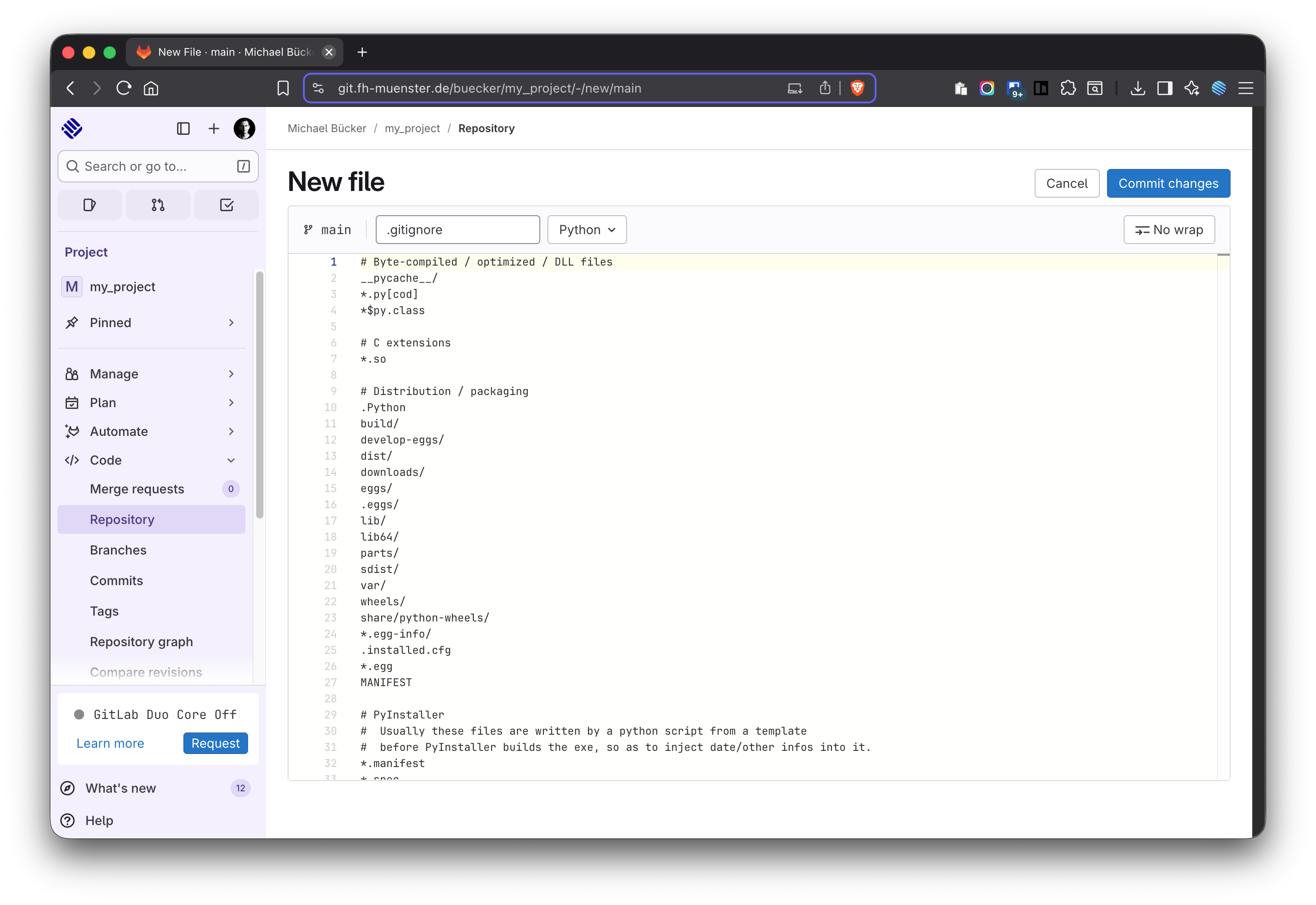
Task: Click the Commit changes button
Action: (1168, 183)
